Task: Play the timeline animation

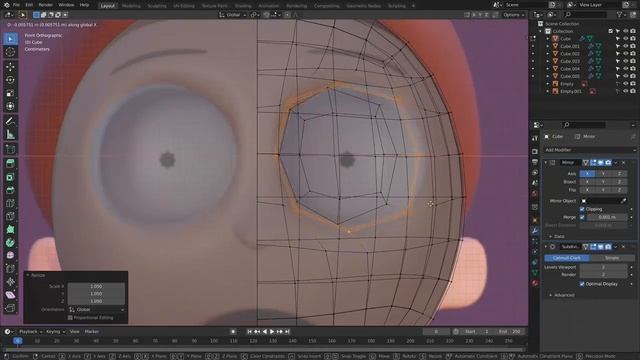Action: click(272, 331)
